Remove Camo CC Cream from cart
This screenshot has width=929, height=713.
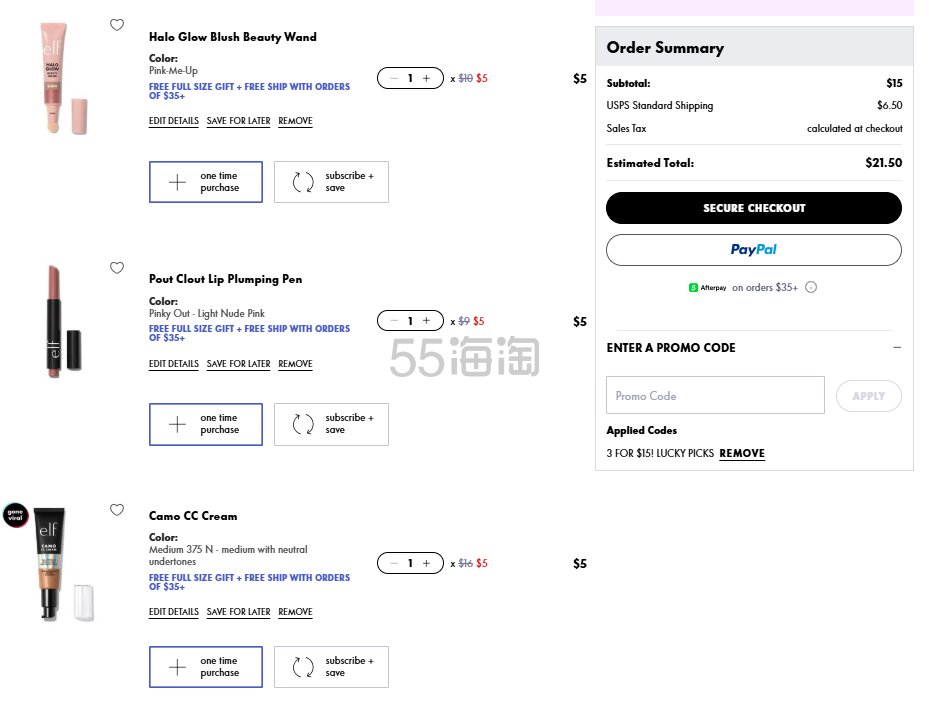click(295, 612)
